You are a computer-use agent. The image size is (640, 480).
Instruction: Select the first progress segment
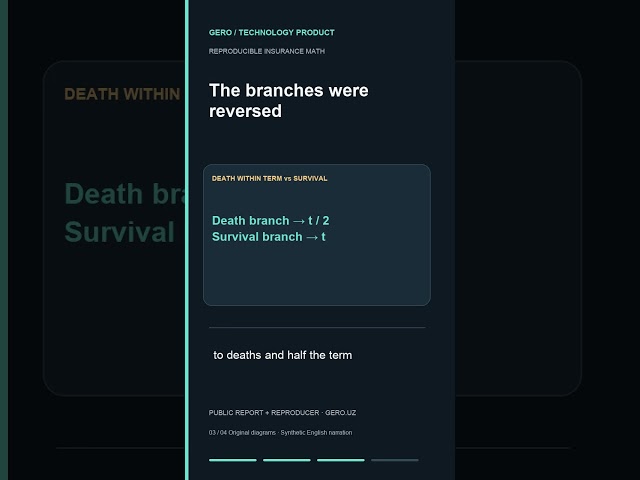[233, 460]
